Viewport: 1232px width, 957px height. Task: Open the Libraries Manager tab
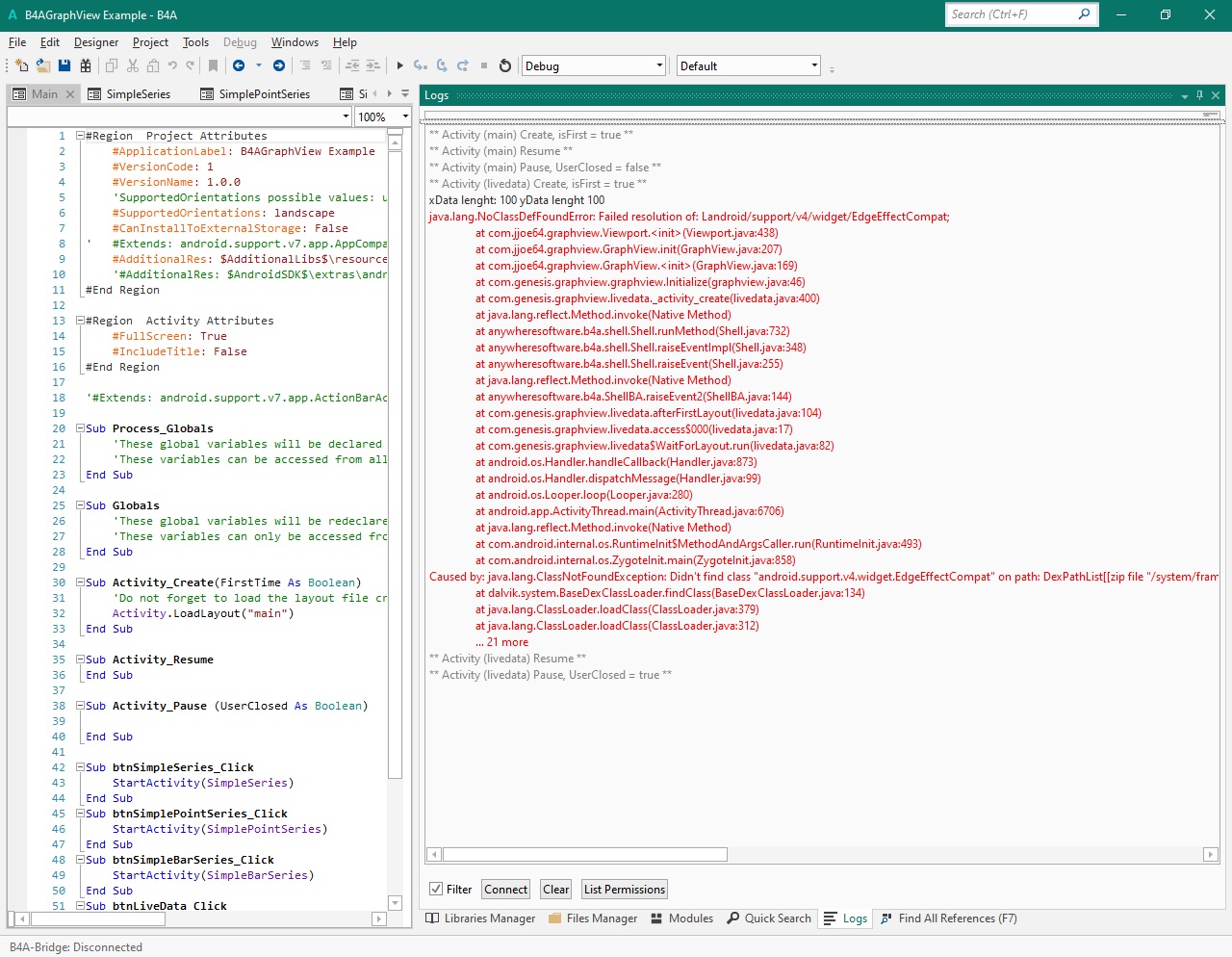tap(480, 918)
